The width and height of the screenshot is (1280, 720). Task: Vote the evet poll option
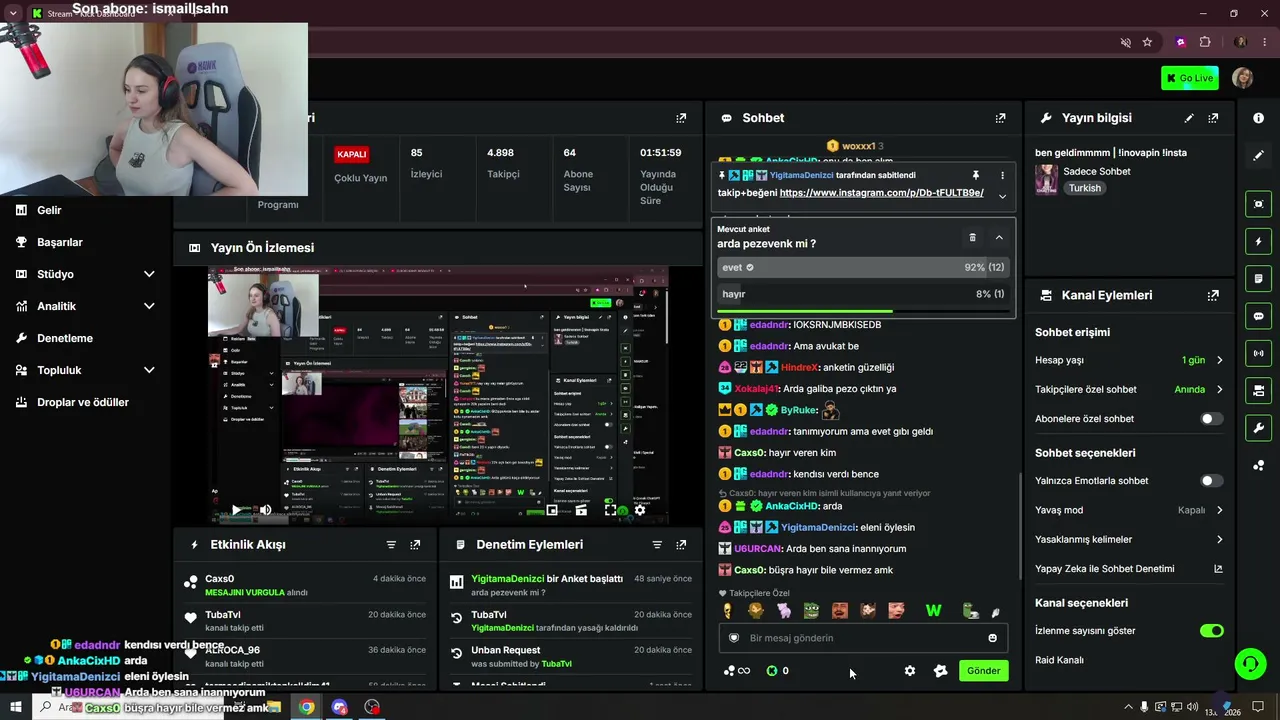pos(863,268)
